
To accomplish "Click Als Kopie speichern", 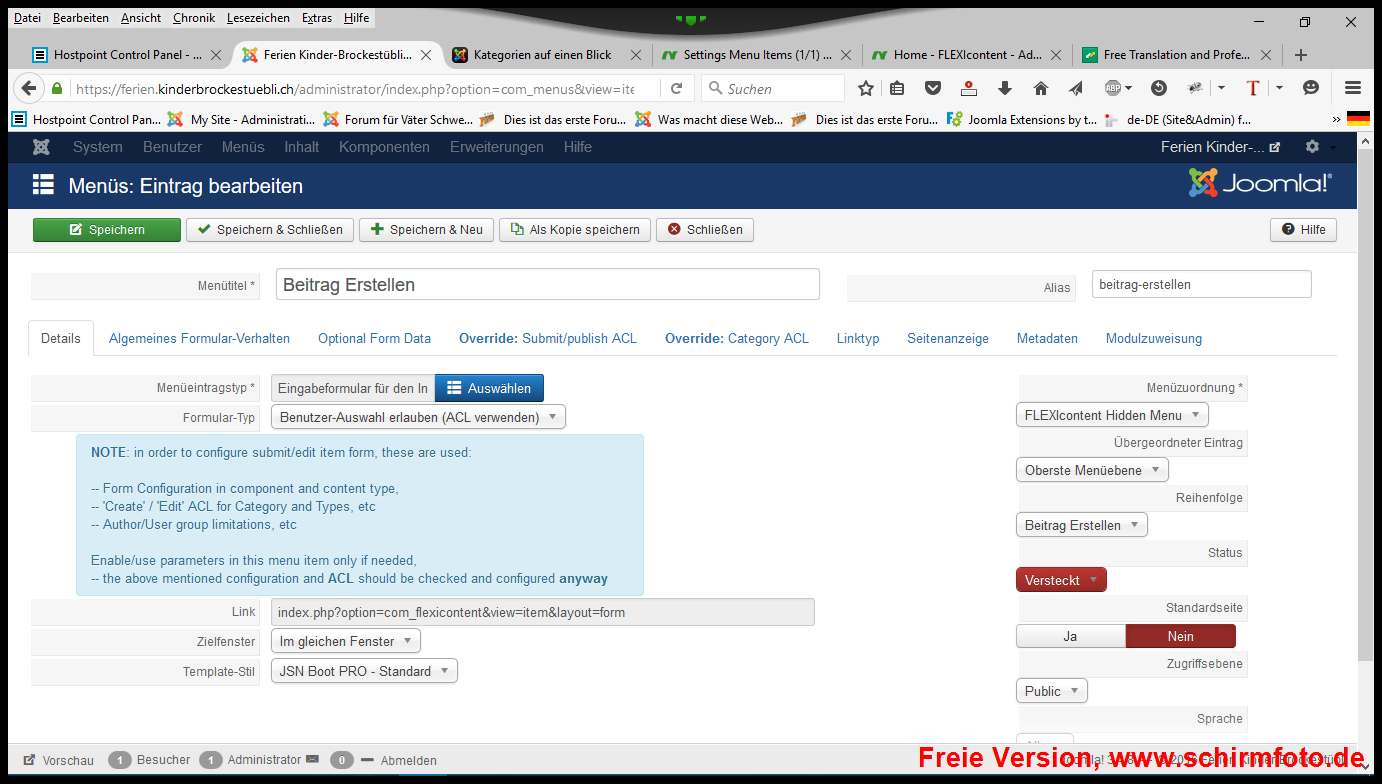I will coord(575,230).
